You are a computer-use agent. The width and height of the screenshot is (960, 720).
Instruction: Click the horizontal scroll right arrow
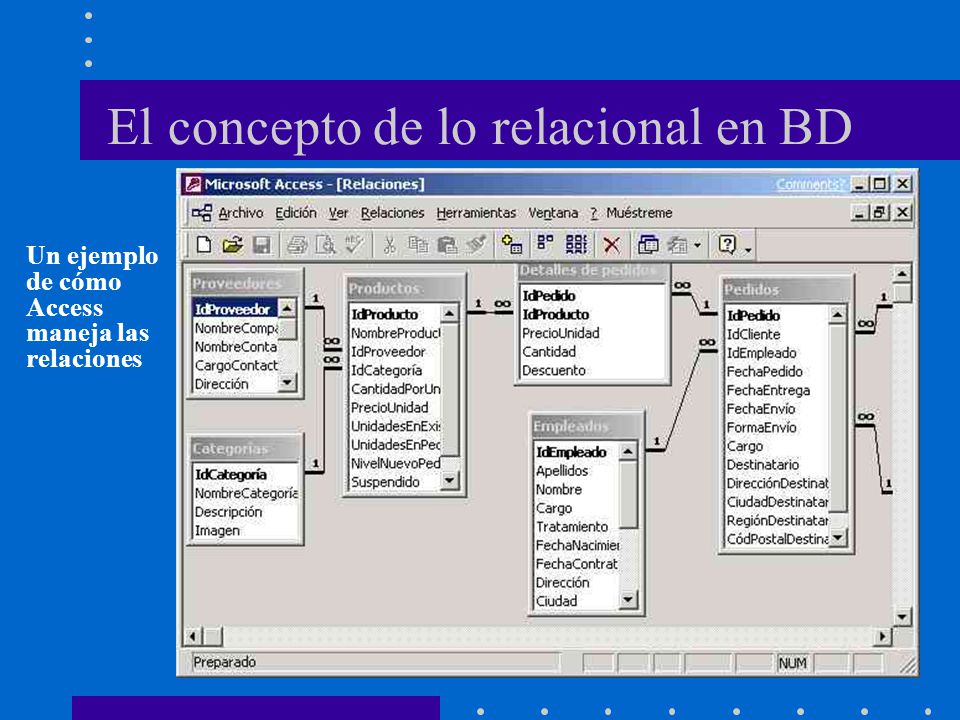click(882, 637)
